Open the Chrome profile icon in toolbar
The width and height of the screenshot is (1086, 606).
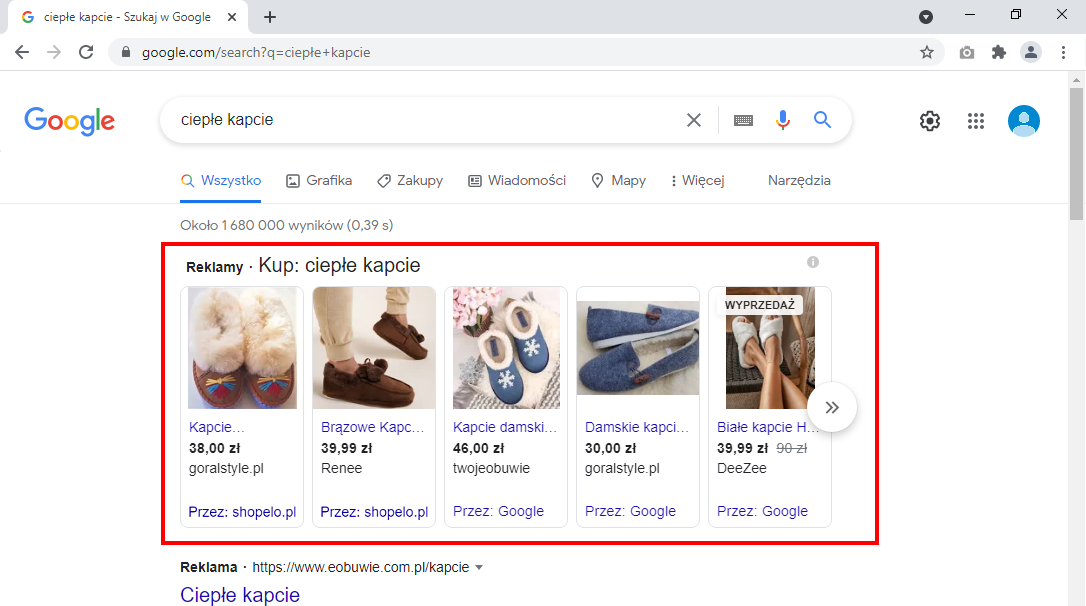1031,52
